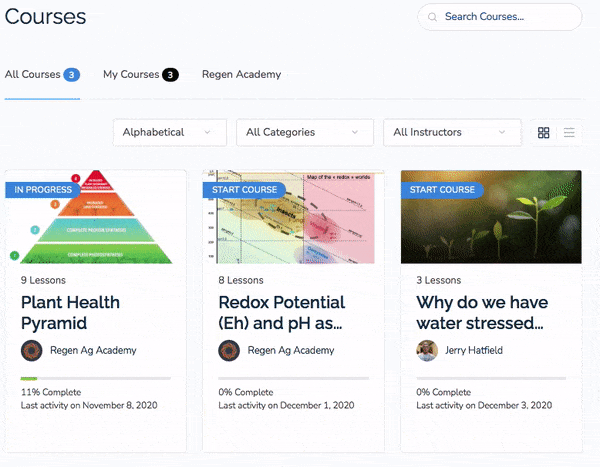Open the Plant Health Pyramid course title
Image resolution: width=600 pixels, height=467 pixels.
70,313
